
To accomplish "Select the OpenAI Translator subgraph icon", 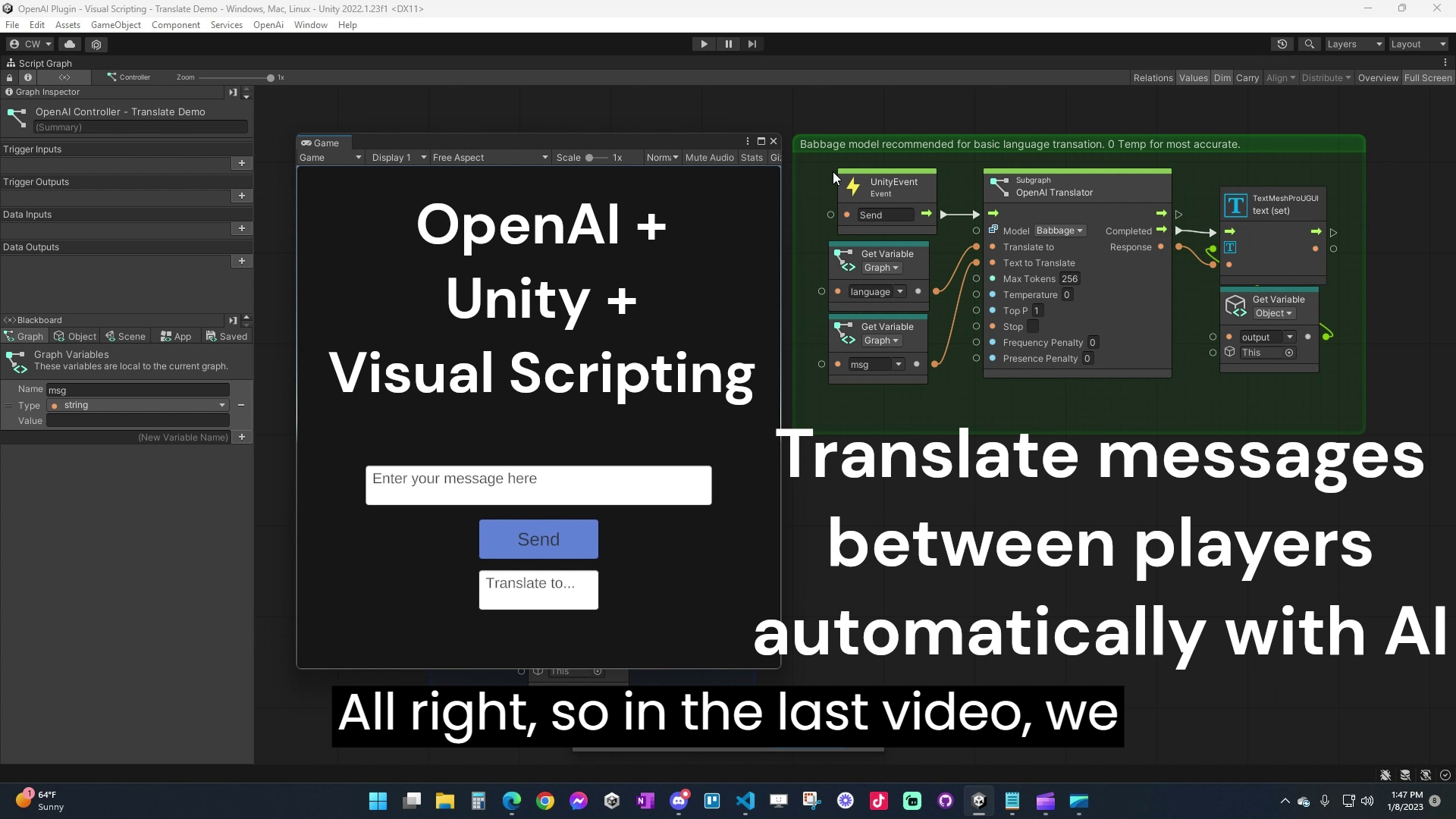I will click(999, 186).
